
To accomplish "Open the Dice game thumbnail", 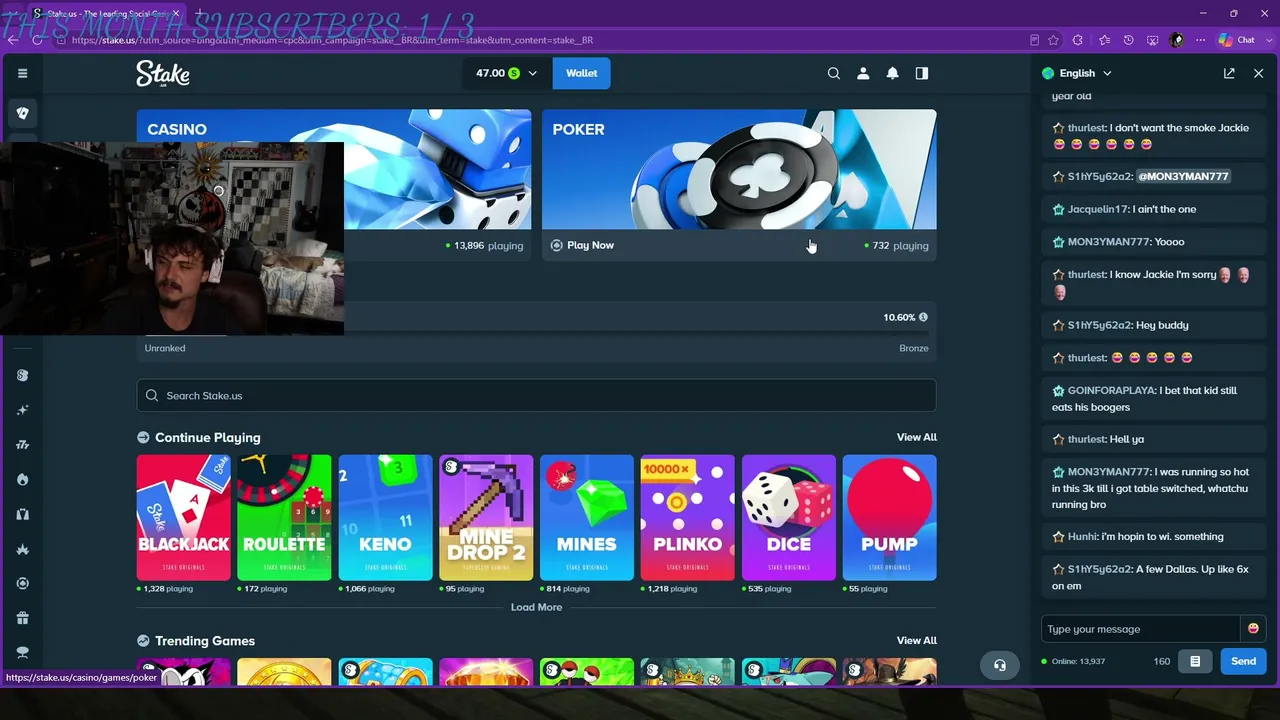I will pyautogui.click(x=789, y=518).
